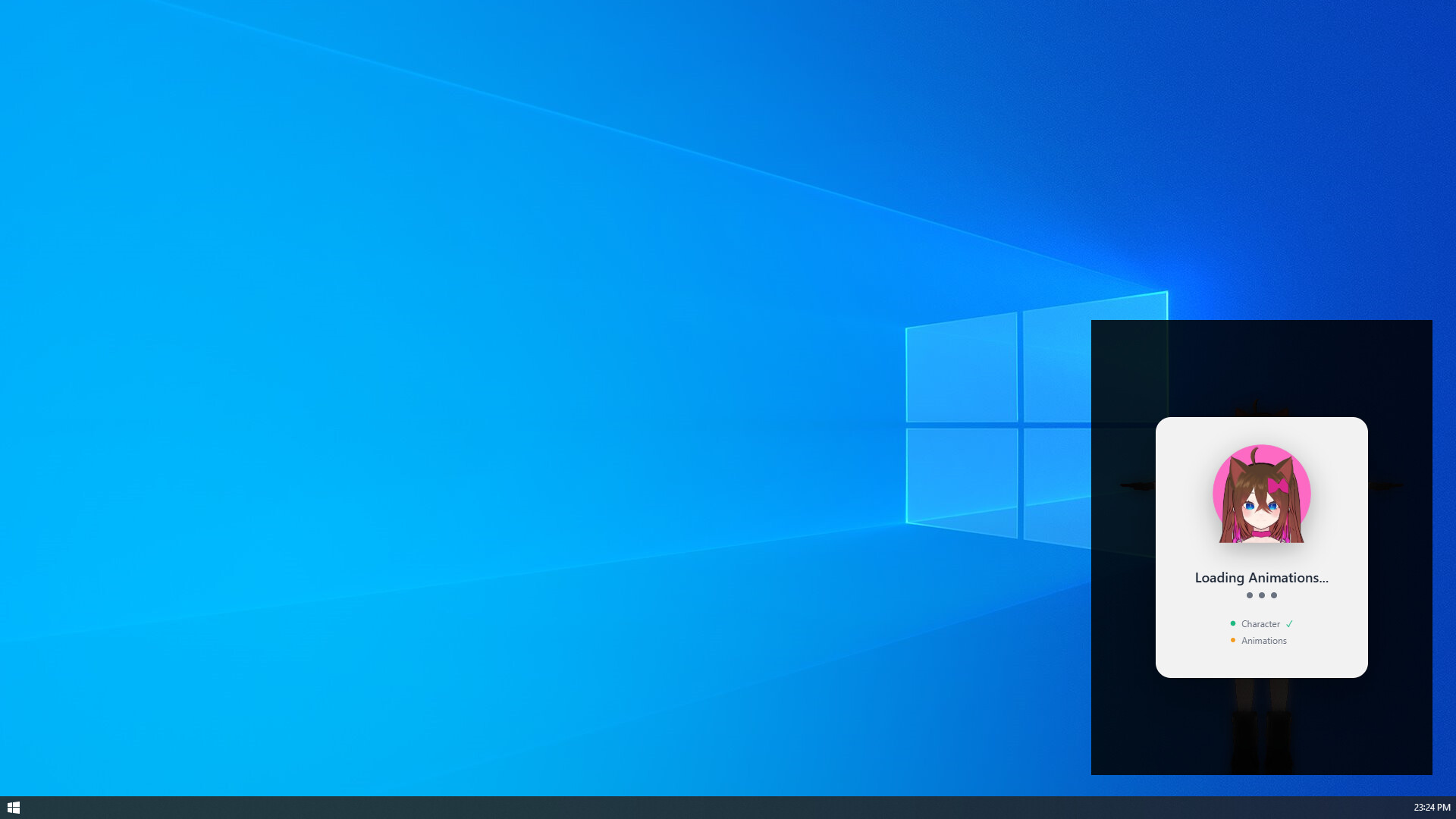Click the pink bow on the avatar
This screenshot has width=1456, height=819.
click(x=1278, y=485)
